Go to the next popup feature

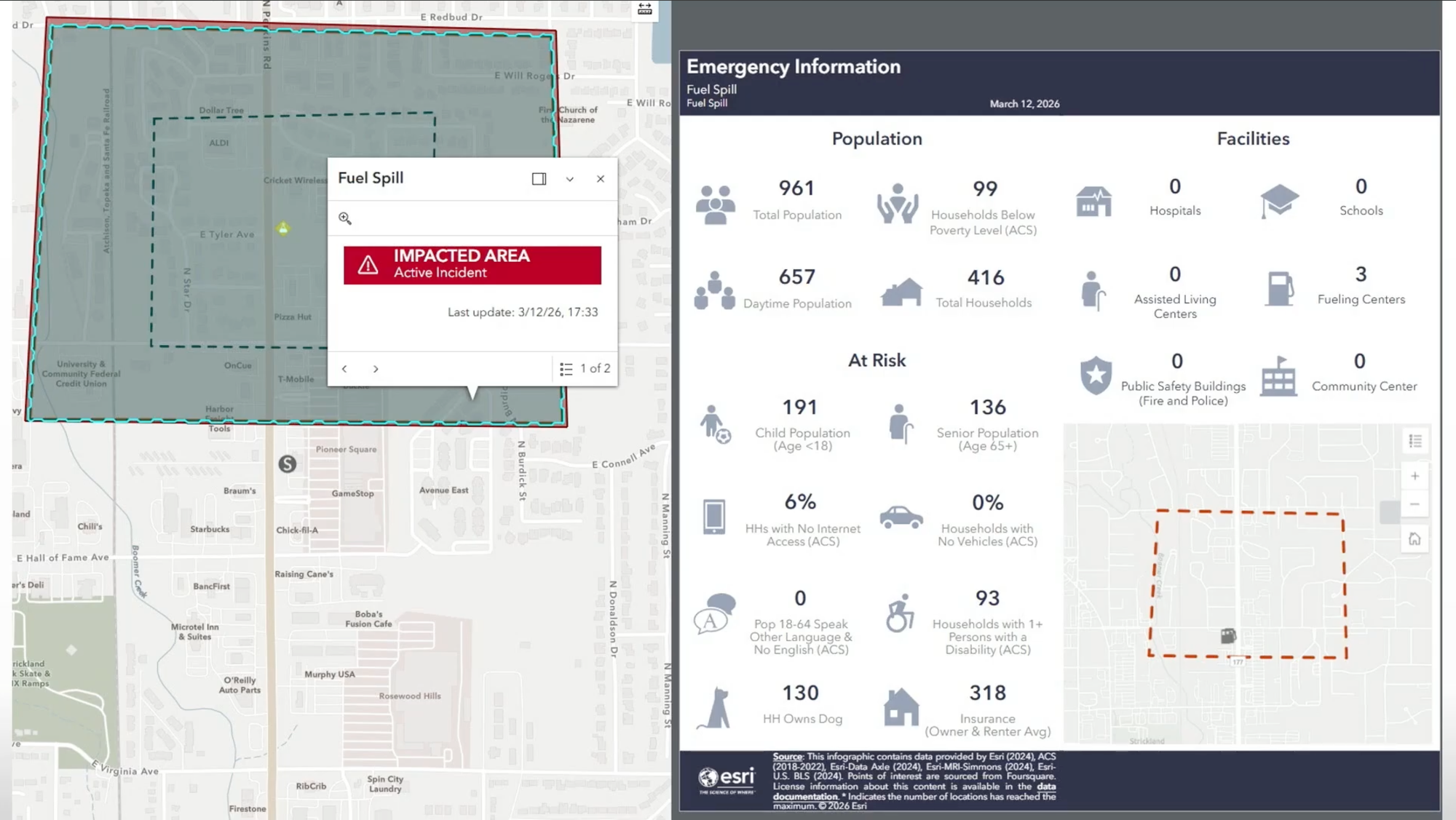[376, 369]
